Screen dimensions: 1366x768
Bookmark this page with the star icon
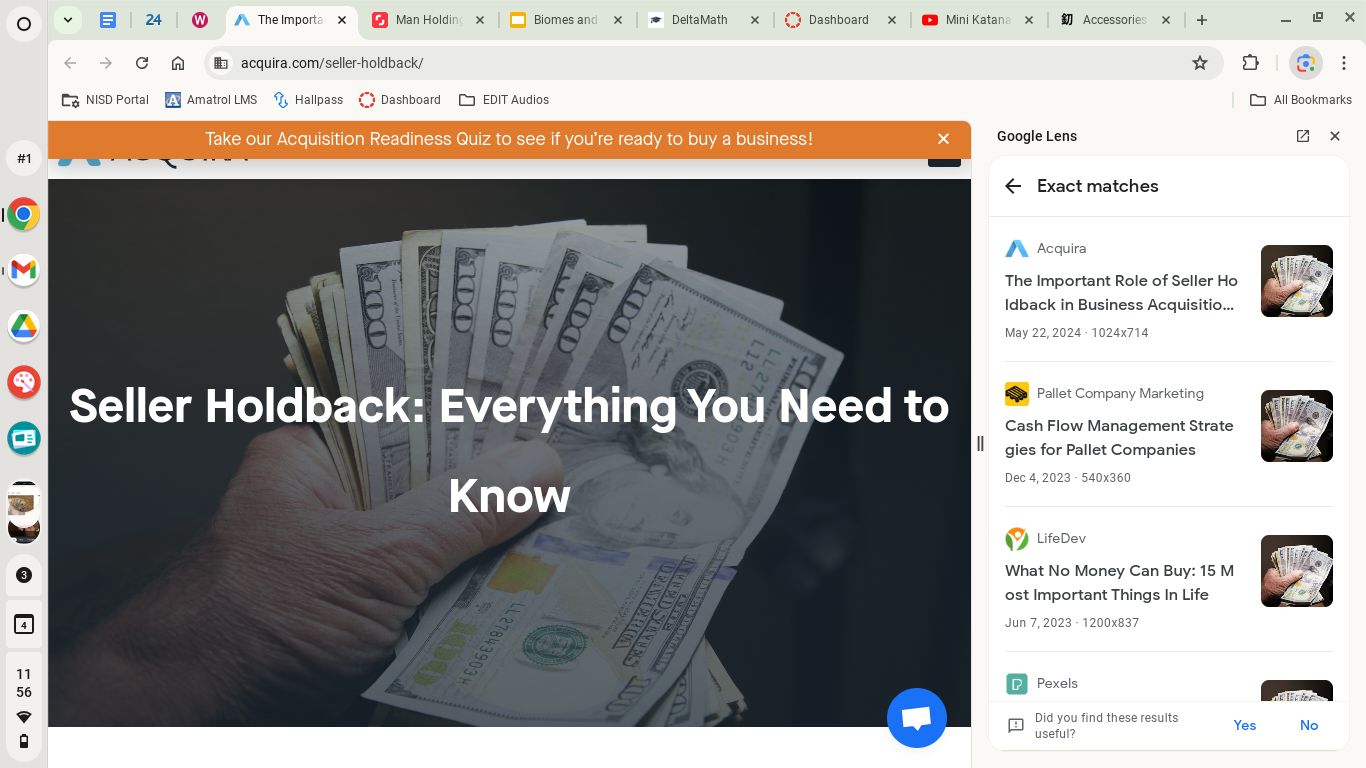coord(1199,63)
